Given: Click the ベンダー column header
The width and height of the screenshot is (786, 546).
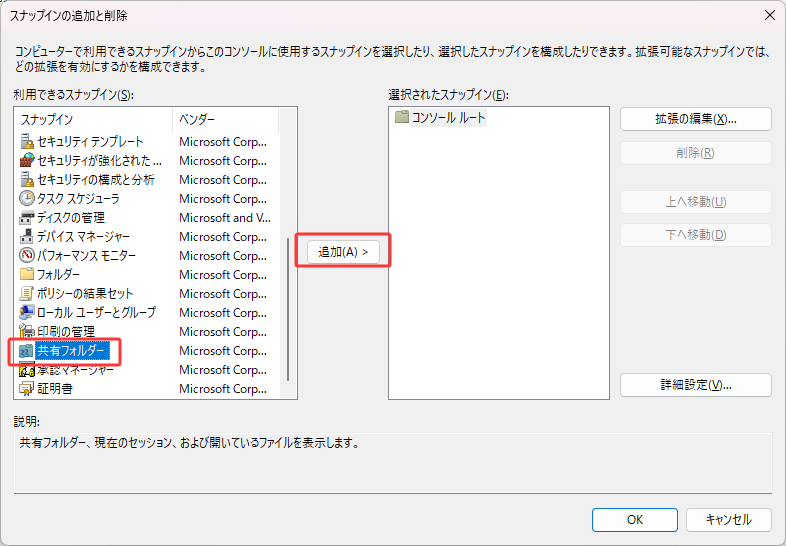Looking at the screenshot, I should pos(226,119).
